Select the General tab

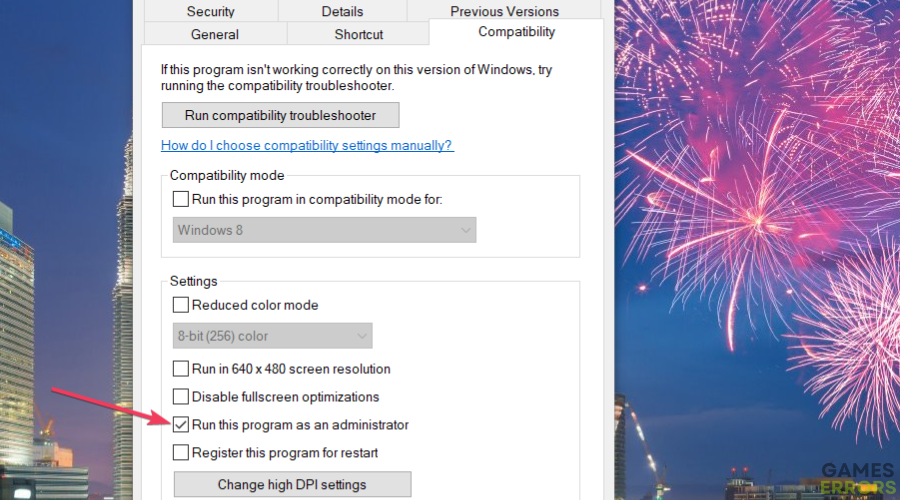[x=215, y=34]
